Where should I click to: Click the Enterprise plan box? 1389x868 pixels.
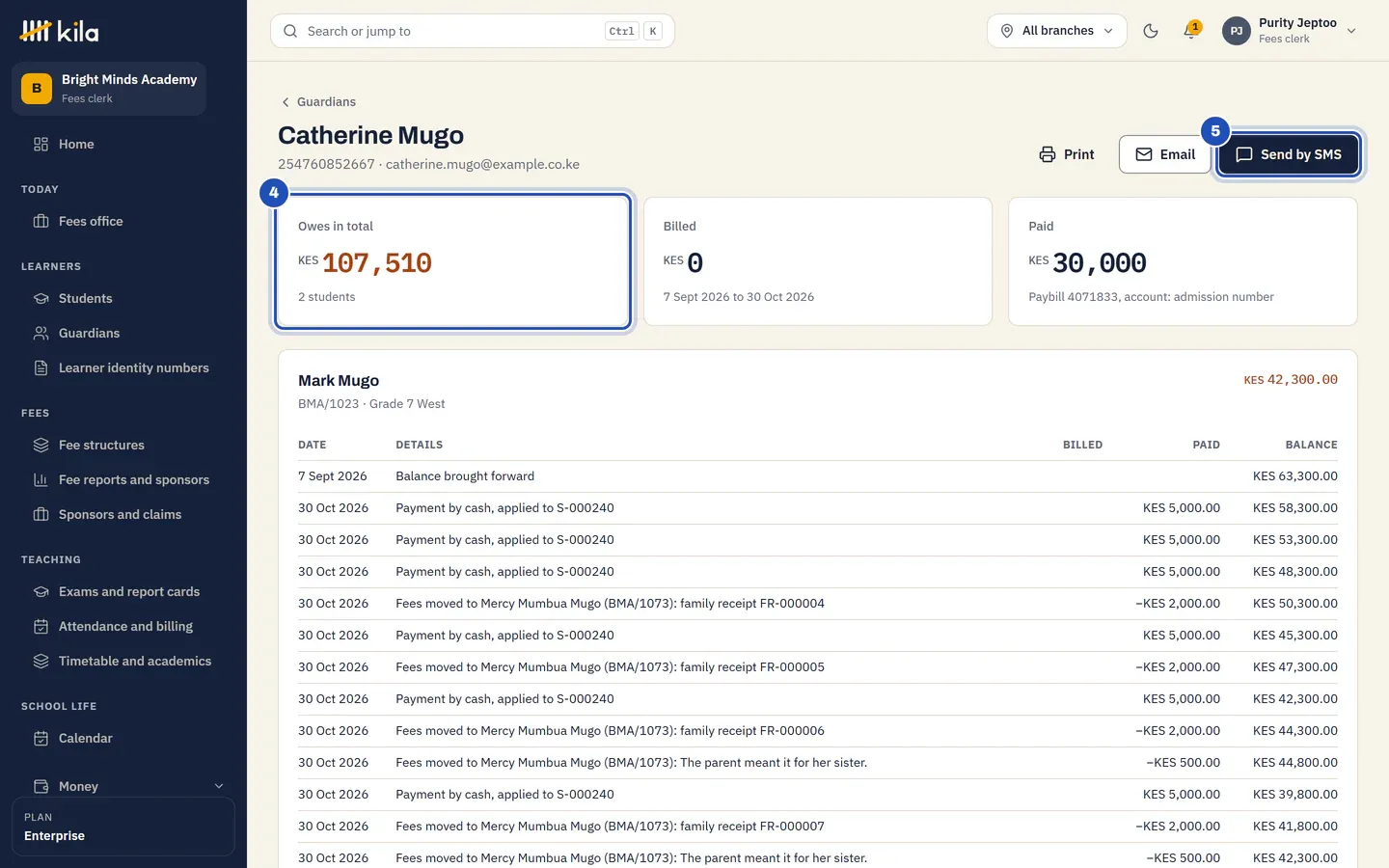(123, 827)
